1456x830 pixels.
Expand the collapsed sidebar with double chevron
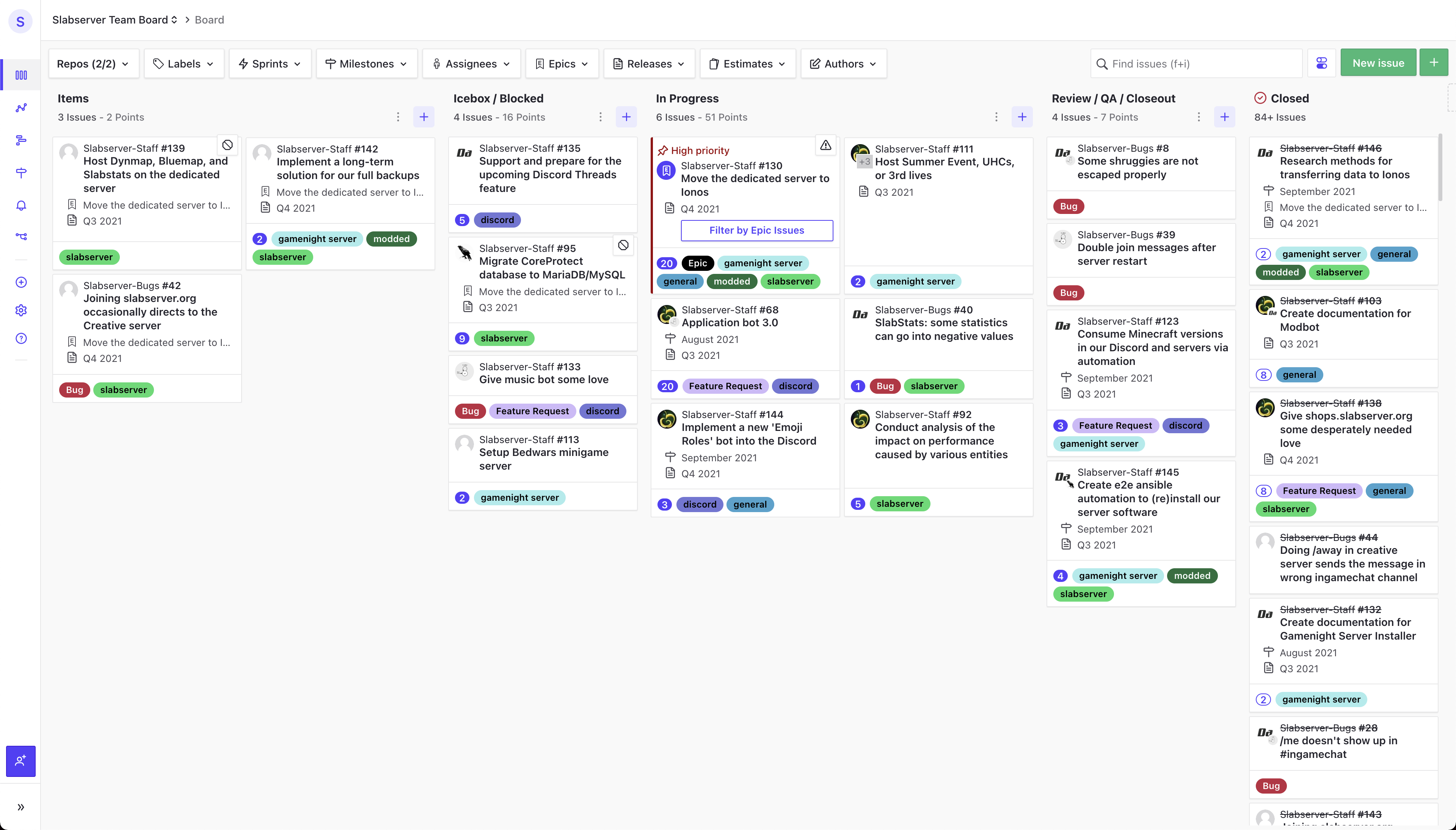click(x=21, y=806)
